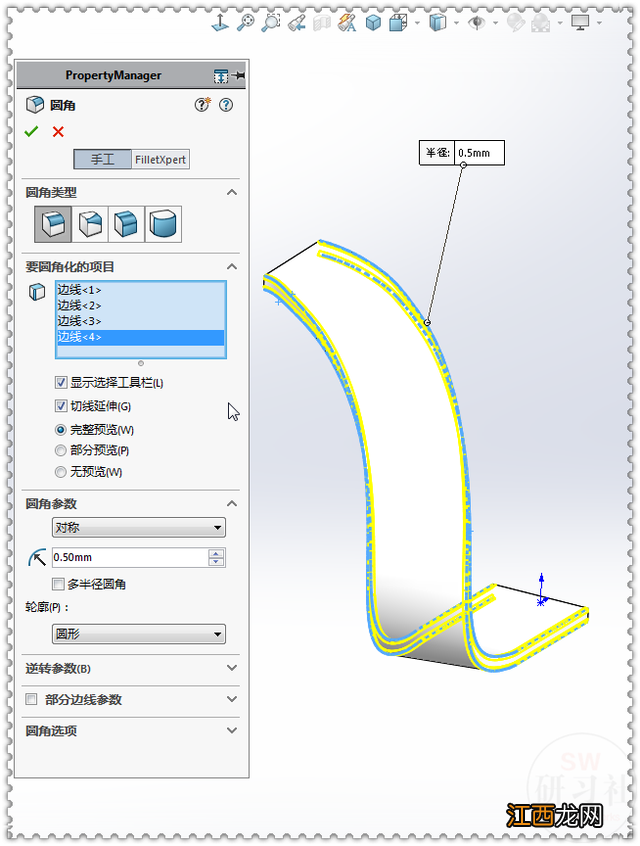Collapse the 圆角类型 section
The width and height of the screenshot is (640, 846).
(232, 192)
